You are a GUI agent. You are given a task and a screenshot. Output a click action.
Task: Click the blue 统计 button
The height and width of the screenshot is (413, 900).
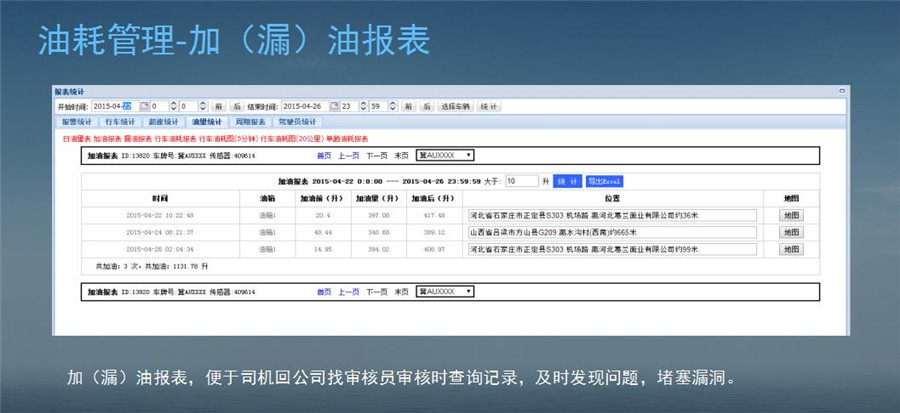[567, 181]
